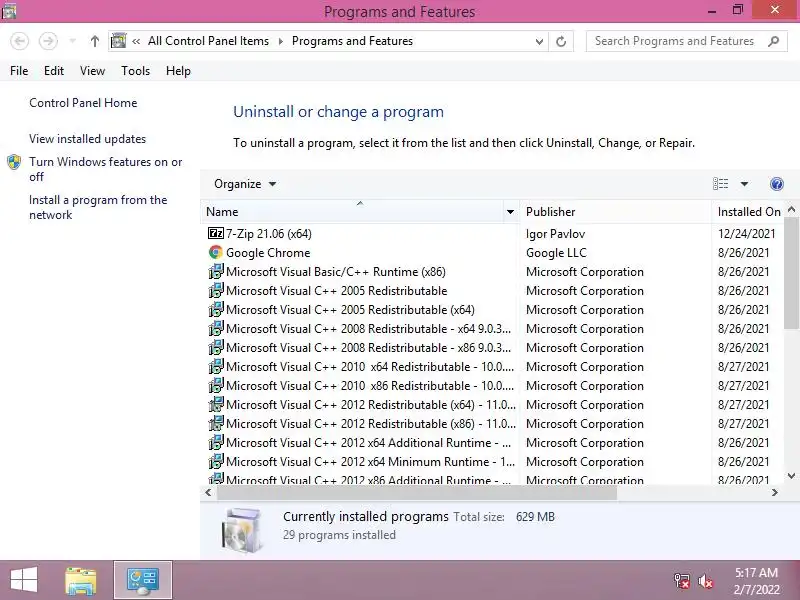Click the change view icon
The height and width of the screenshot is (600, 800).
[720, 184]
